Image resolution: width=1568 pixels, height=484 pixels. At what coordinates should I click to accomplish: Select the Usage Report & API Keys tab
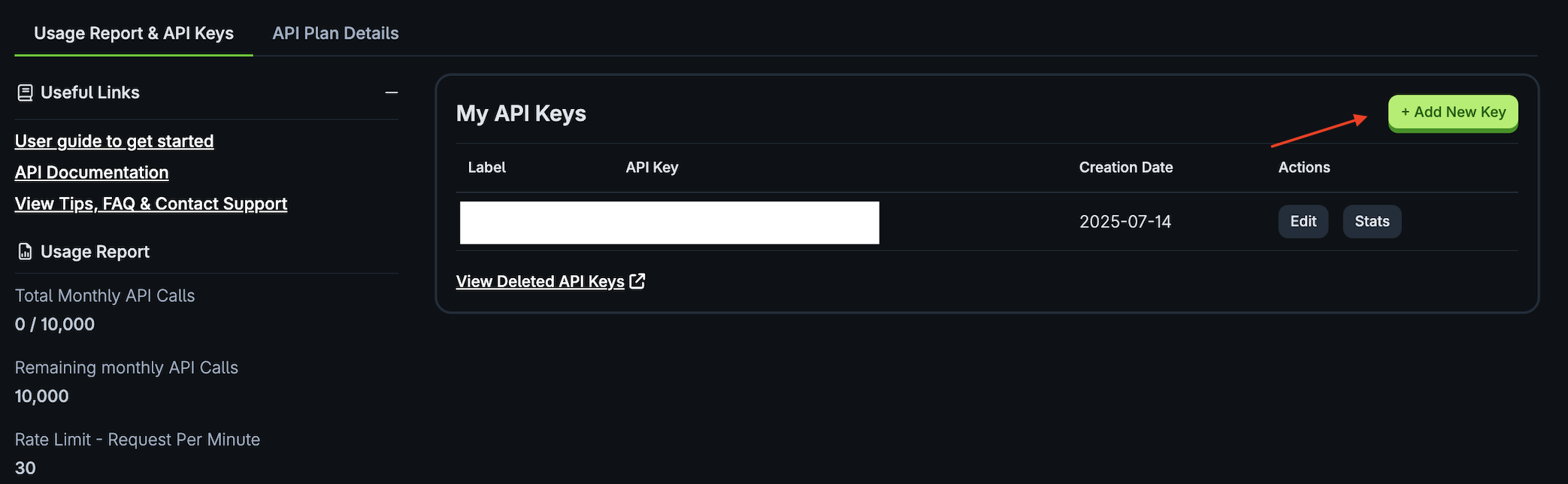134,33
